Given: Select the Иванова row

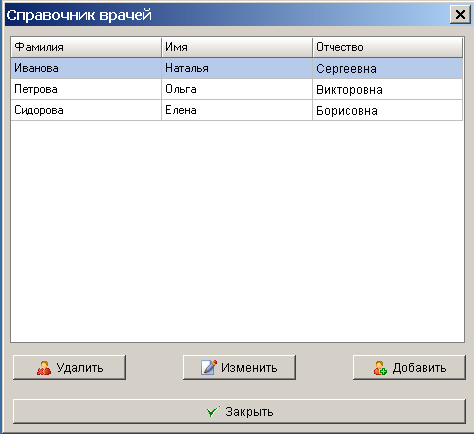Looking at the screenshot, I should pos(237,68).
